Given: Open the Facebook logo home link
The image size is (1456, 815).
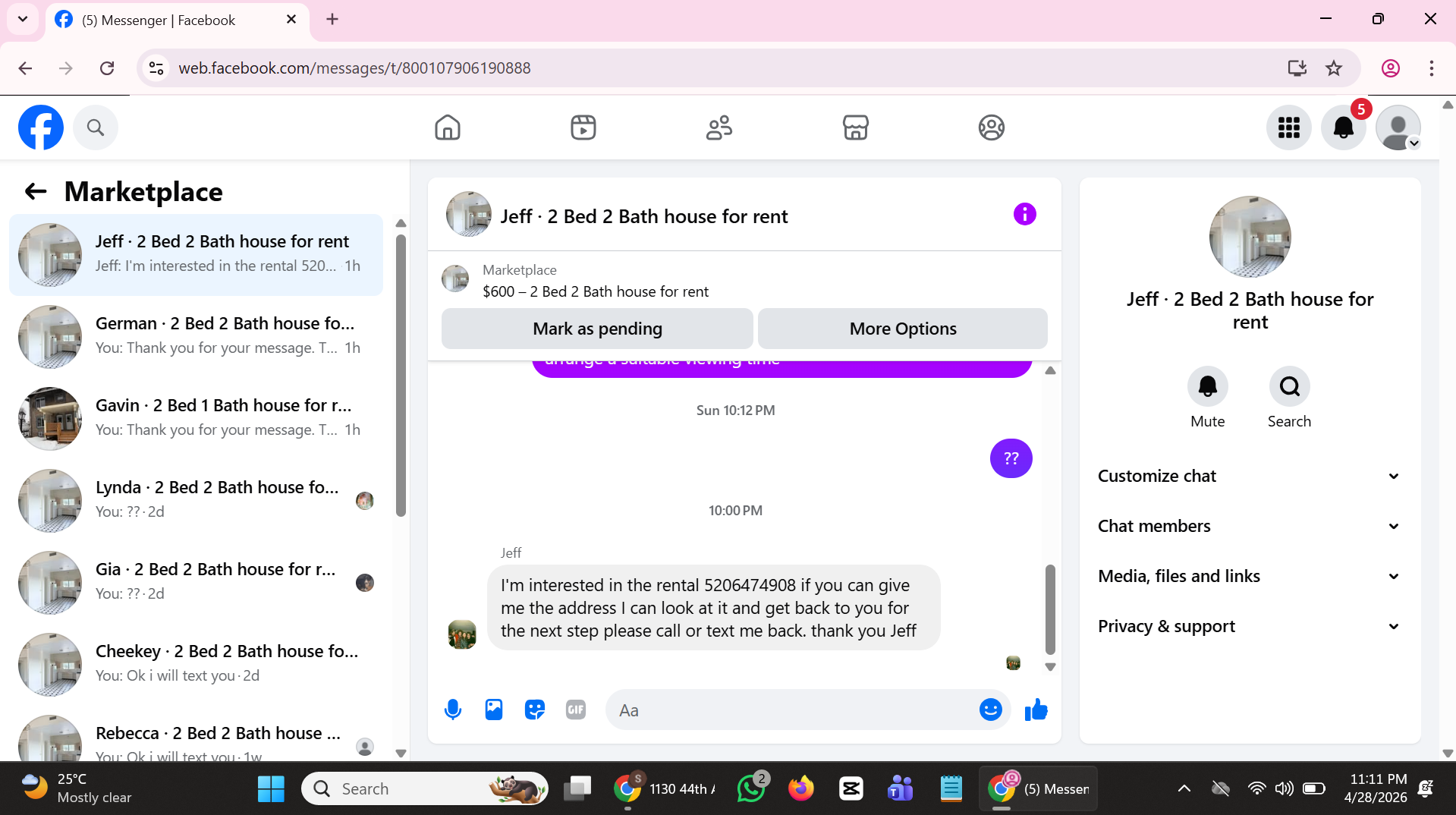Looking at the screenshot, I should tap(41, 127).
